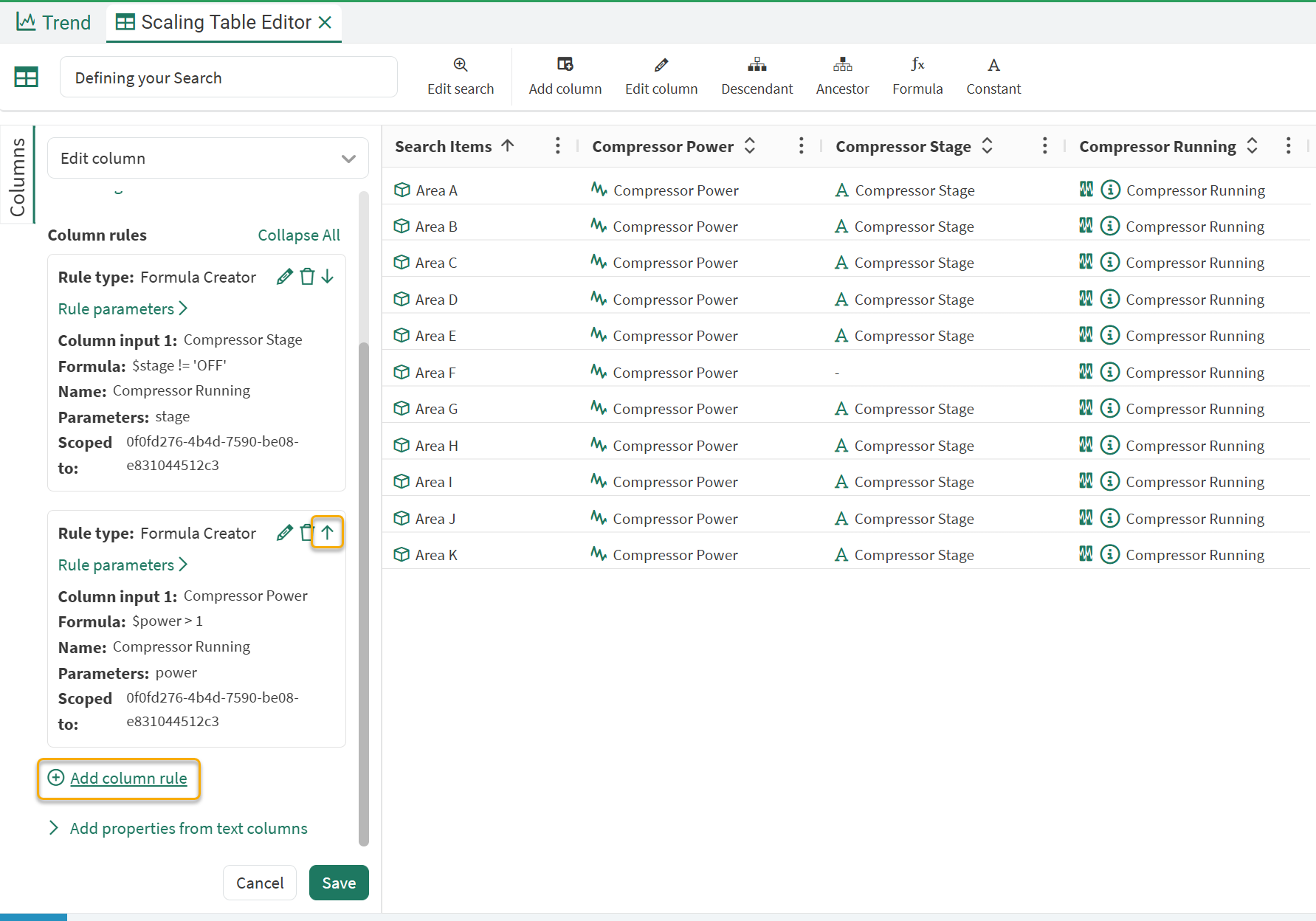The width and height of the screenshot is (1316, 921).
Task: Open the Formula column tool
Action: click(x=917, y=65)
